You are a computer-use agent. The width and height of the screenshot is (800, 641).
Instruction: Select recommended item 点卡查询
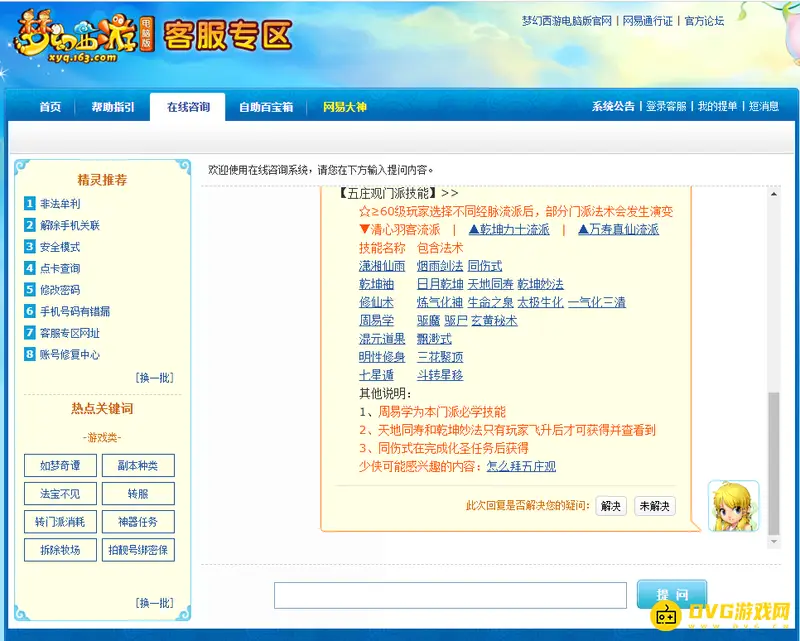point(60,268)
